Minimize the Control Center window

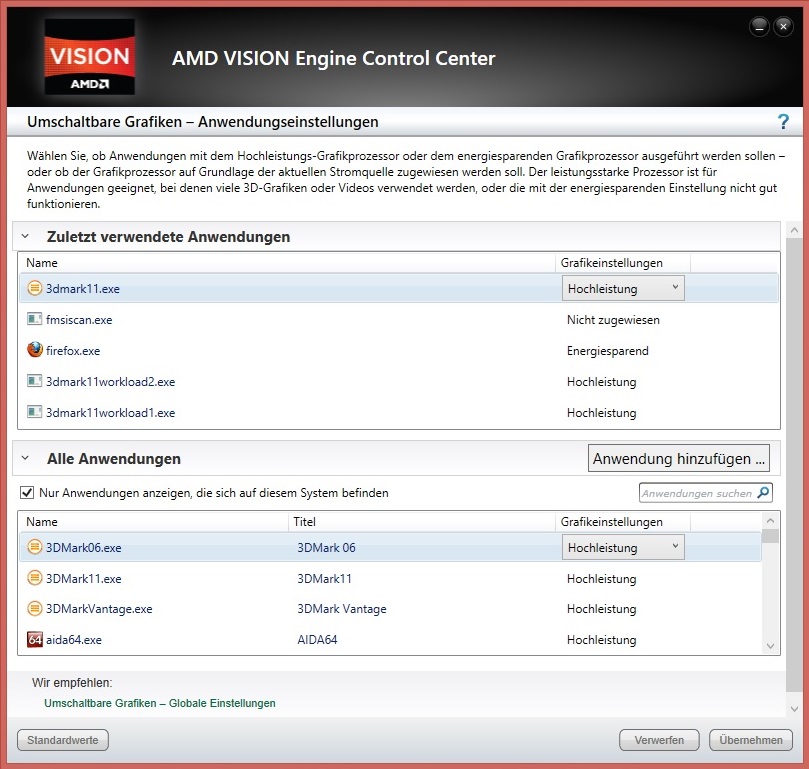click(x=759, y=26)
